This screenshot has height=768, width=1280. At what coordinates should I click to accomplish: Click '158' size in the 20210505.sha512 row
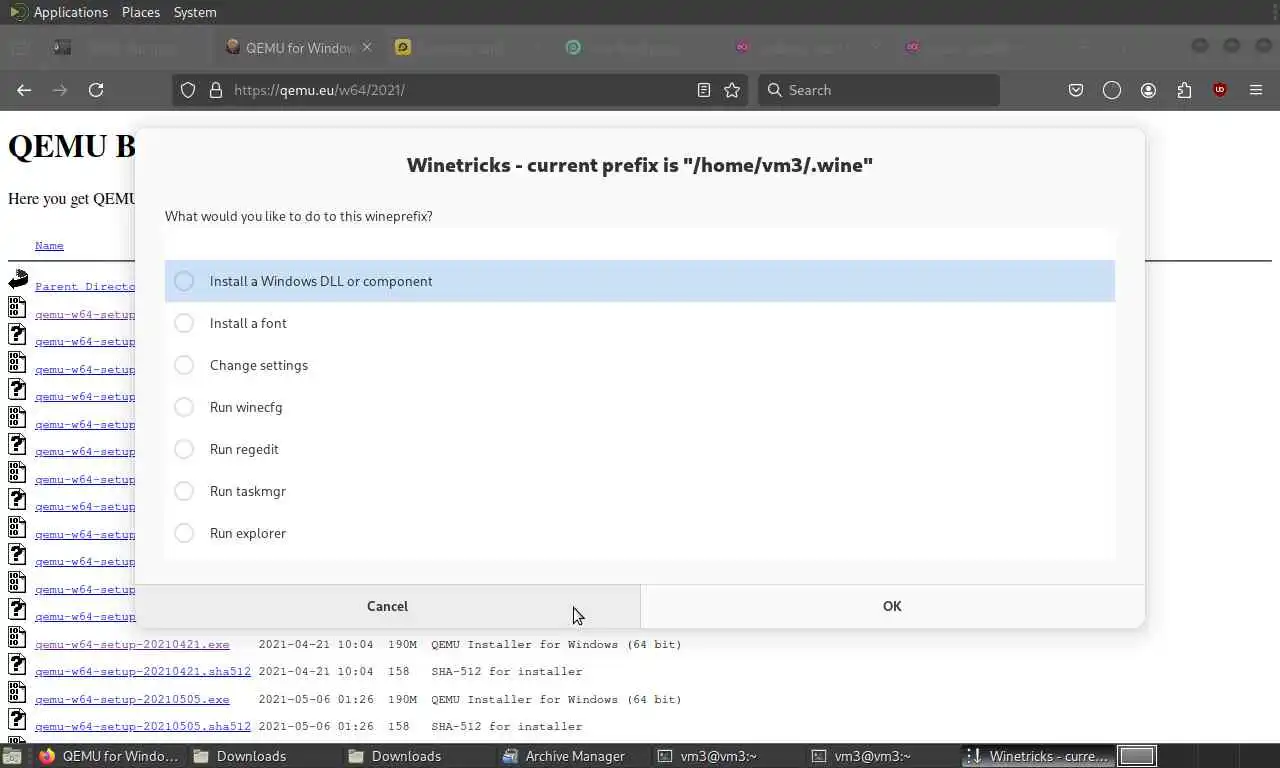(x=398, y=726)
